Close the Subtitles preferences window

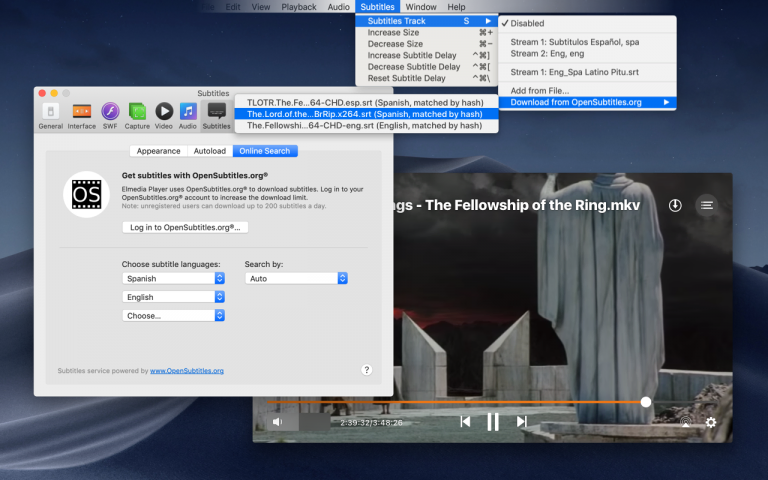click(42, 93)
